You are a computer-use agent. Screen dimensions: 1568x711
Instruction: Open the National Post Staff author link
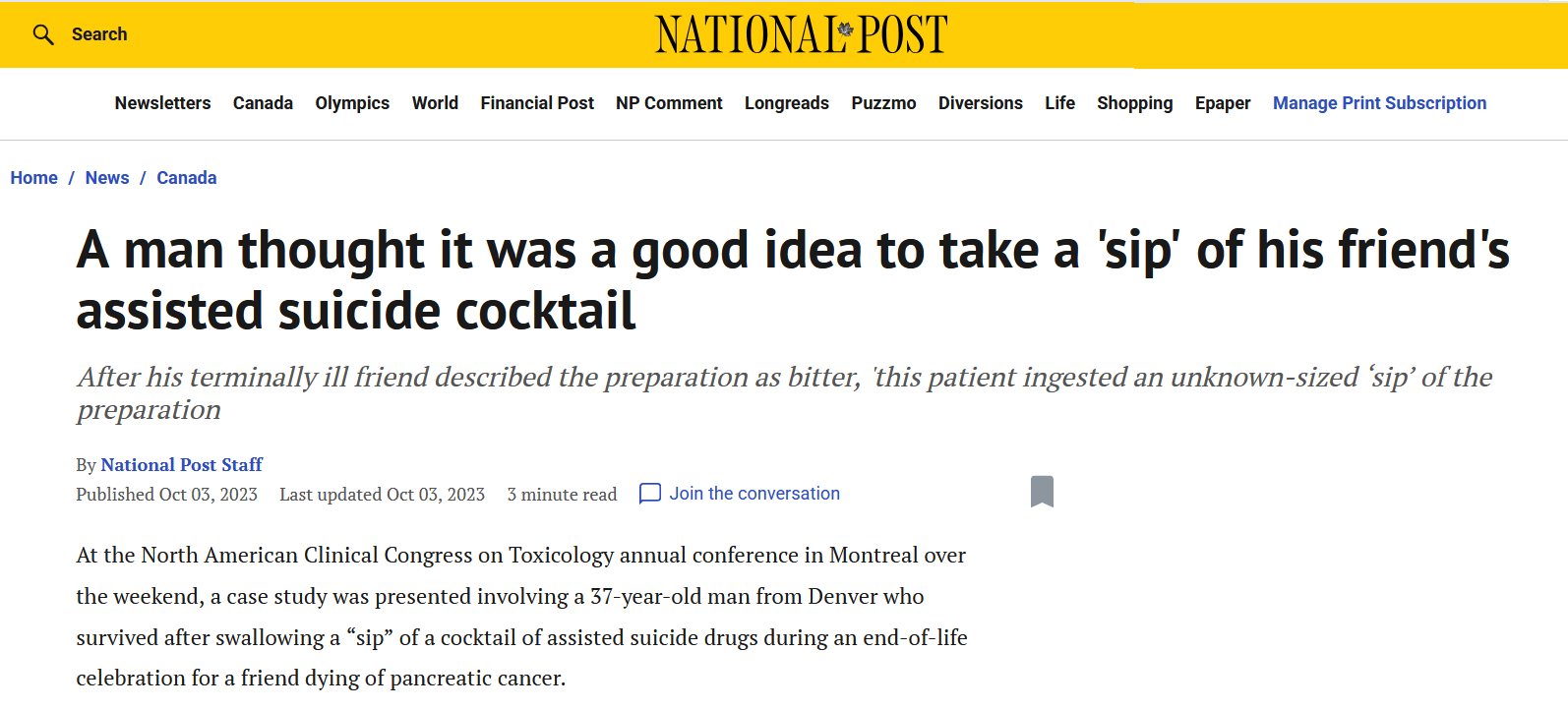point(182,465)
